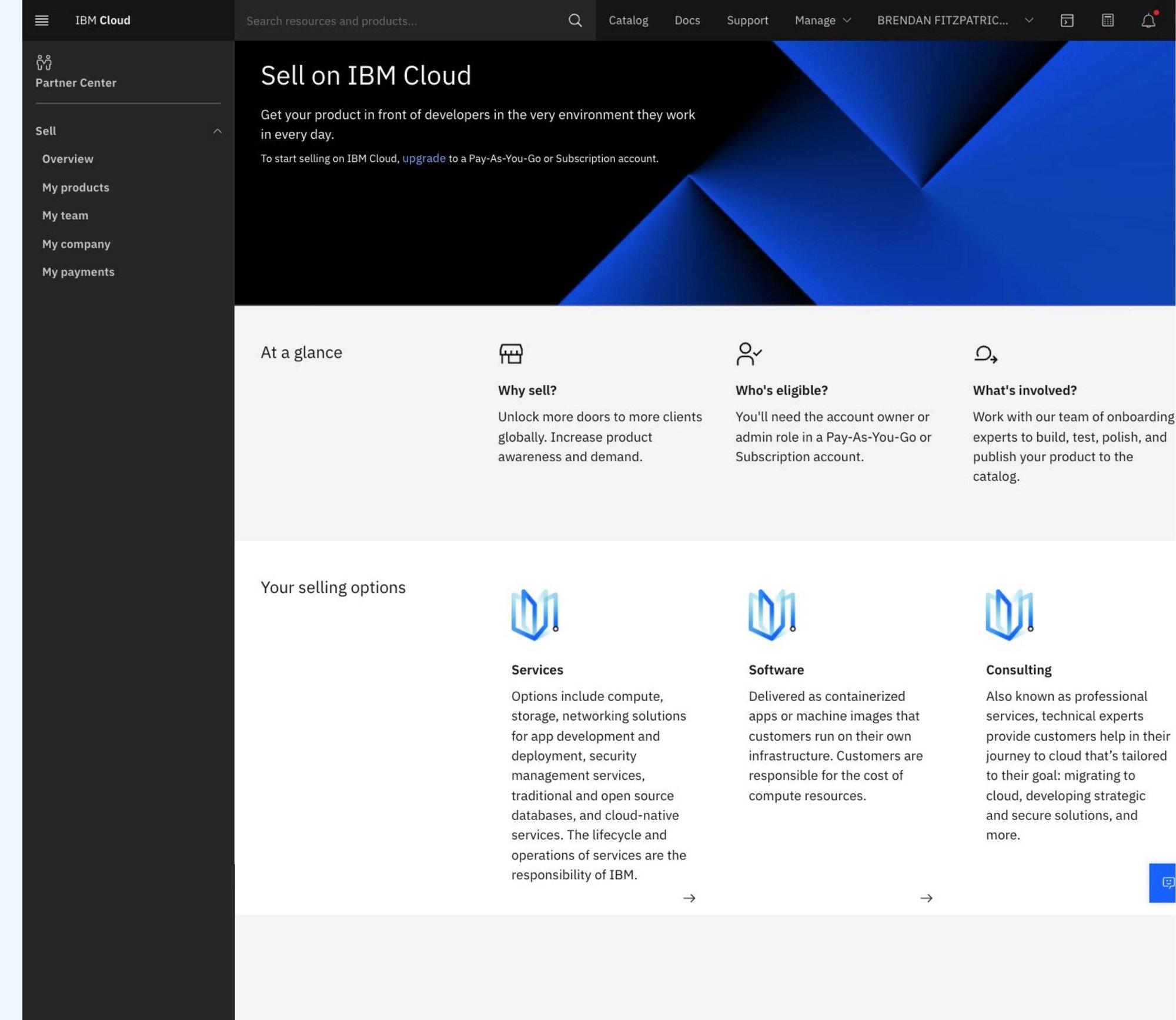Click BRENDAN FITZPATRIC account name
1176x1020 pixels.
[942, 21]
